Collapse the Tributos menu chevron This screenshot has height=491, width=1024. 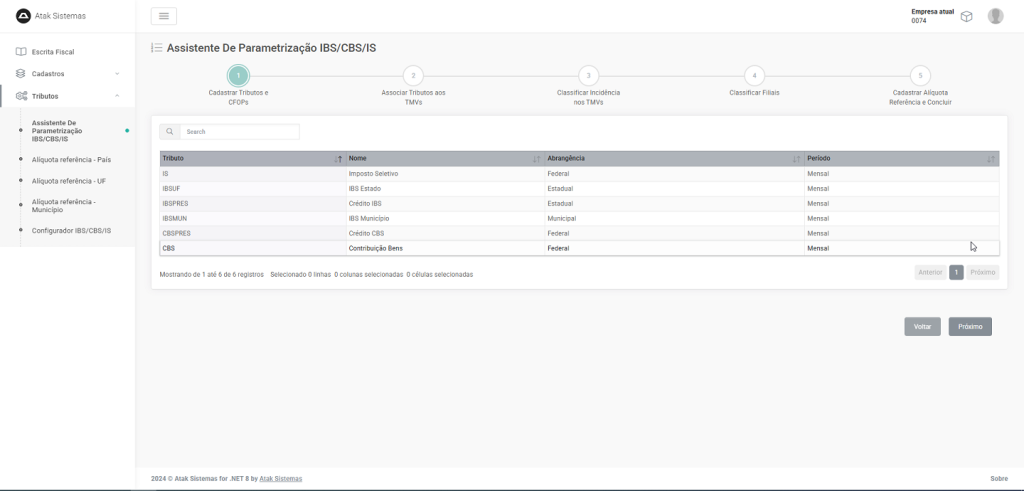point(117,96)
